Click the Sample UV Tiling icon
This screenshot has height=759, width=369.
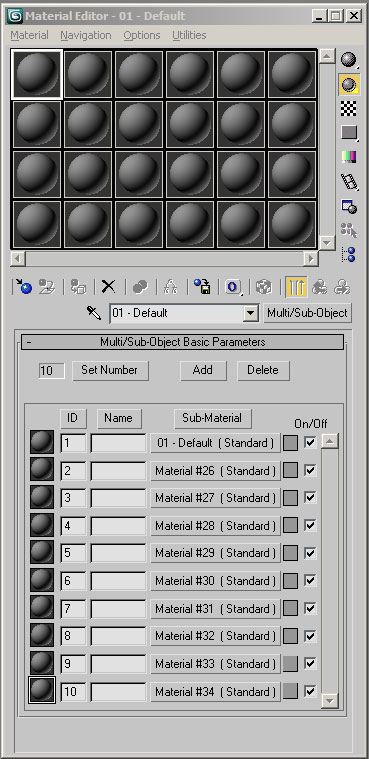tap(349, 133)
